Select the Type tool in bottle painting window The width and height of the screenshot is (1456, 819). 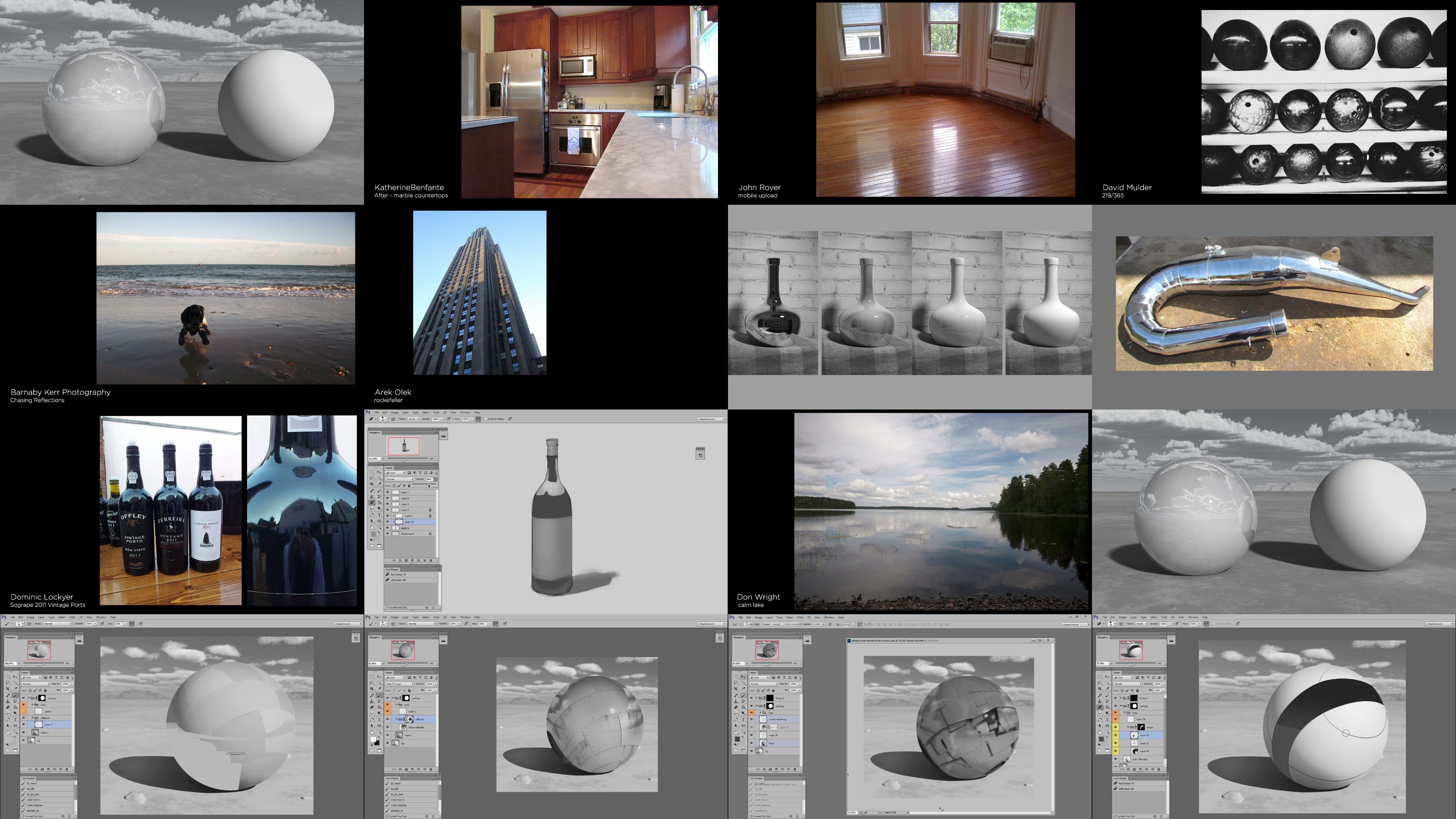pyautogui.click(x=380, y=515)
